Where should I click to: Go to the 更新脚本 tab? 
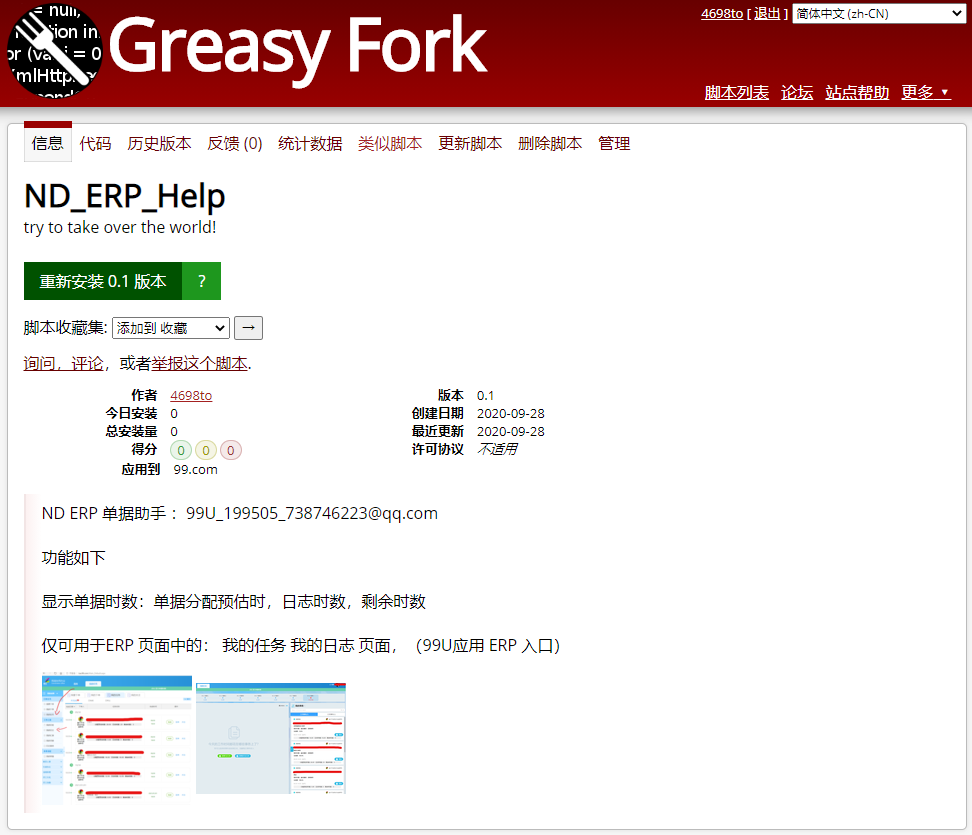tap(470, 144)
